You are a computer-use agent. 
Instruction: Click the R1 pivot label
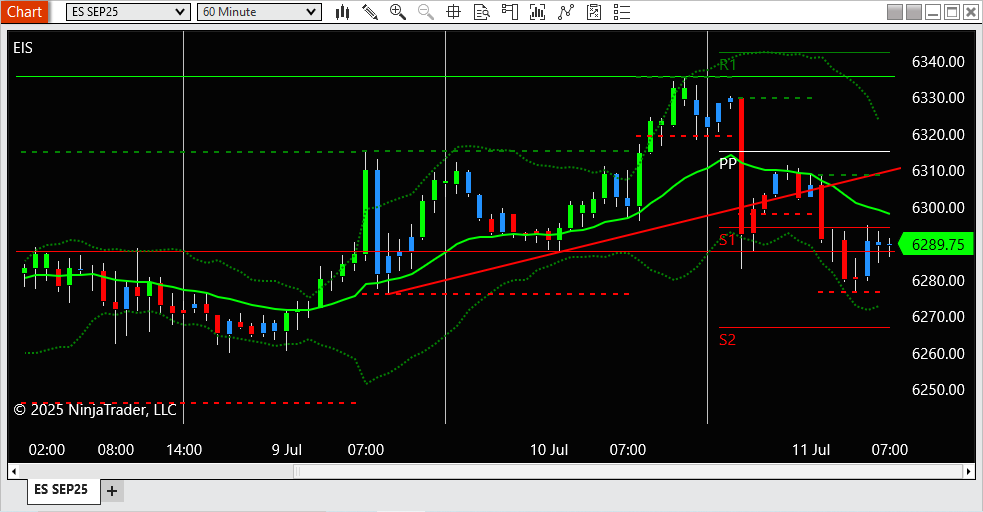coord(728,65)
